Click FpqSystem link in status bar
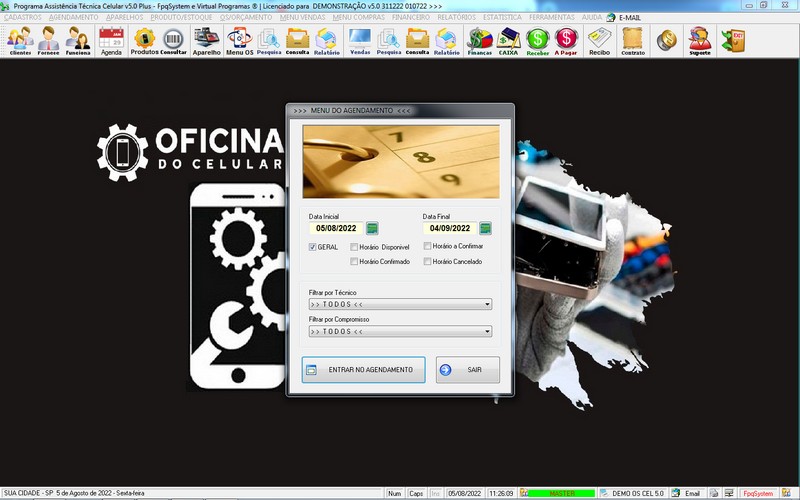800x500 pixels. [758, 493]
